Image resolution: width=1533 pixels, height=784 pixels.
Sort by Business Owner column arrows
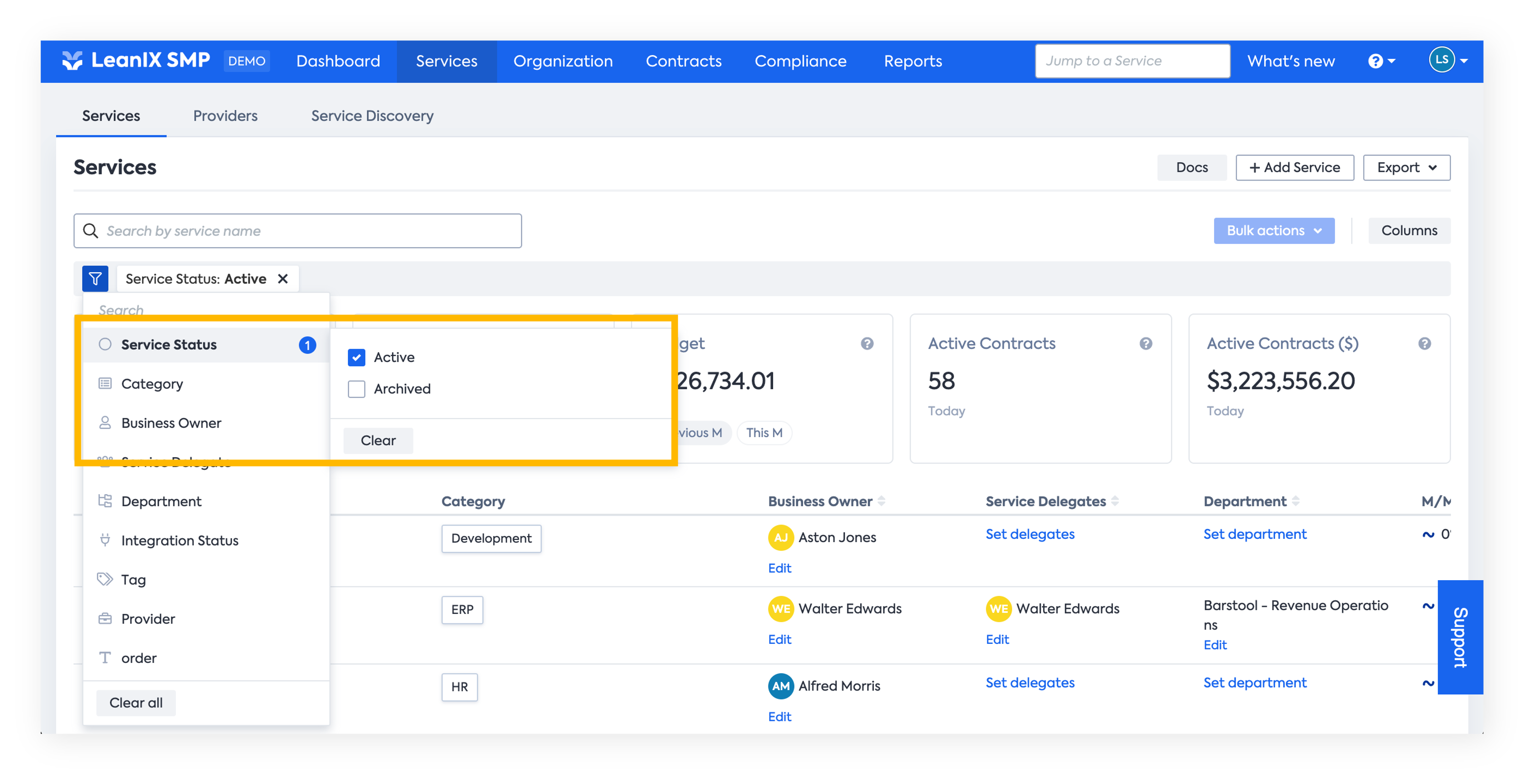coord(881,501)
